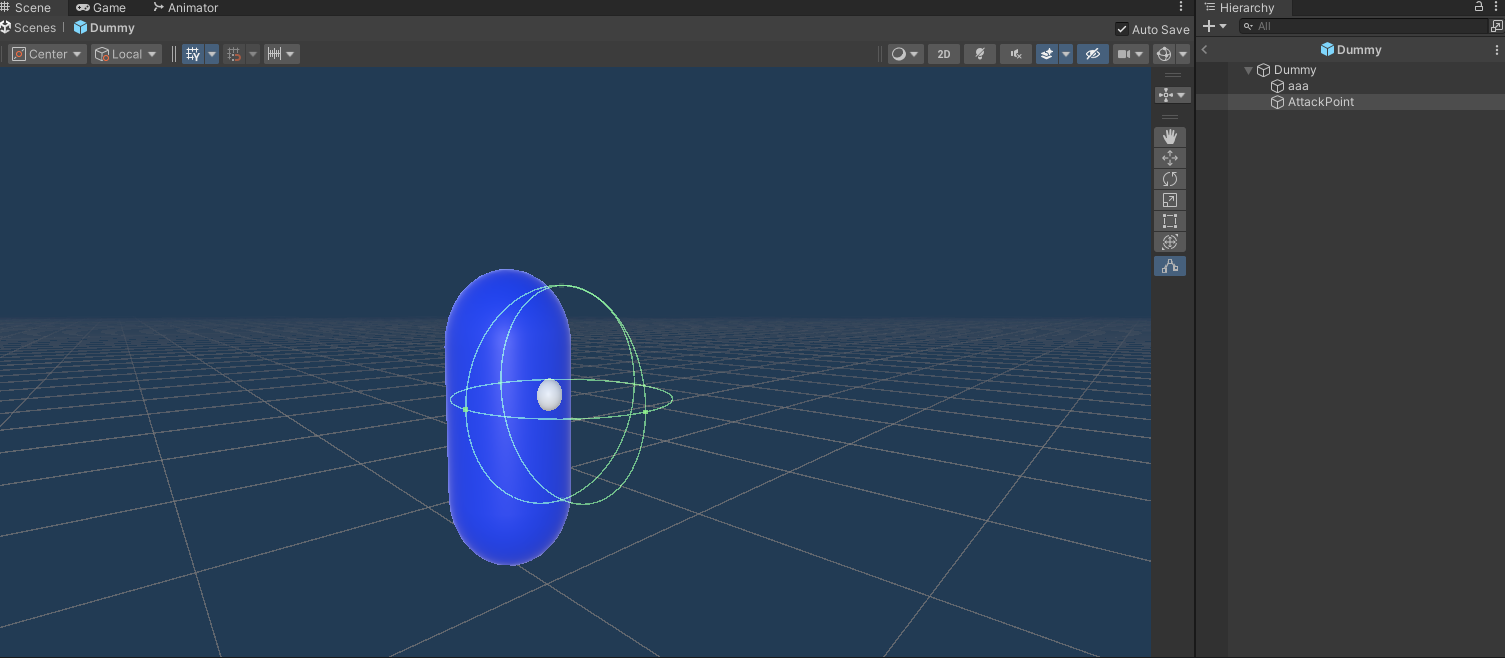This screenshot has height=658, width=1505.
Task: Select the Move tool
Action: point(1170,158)
